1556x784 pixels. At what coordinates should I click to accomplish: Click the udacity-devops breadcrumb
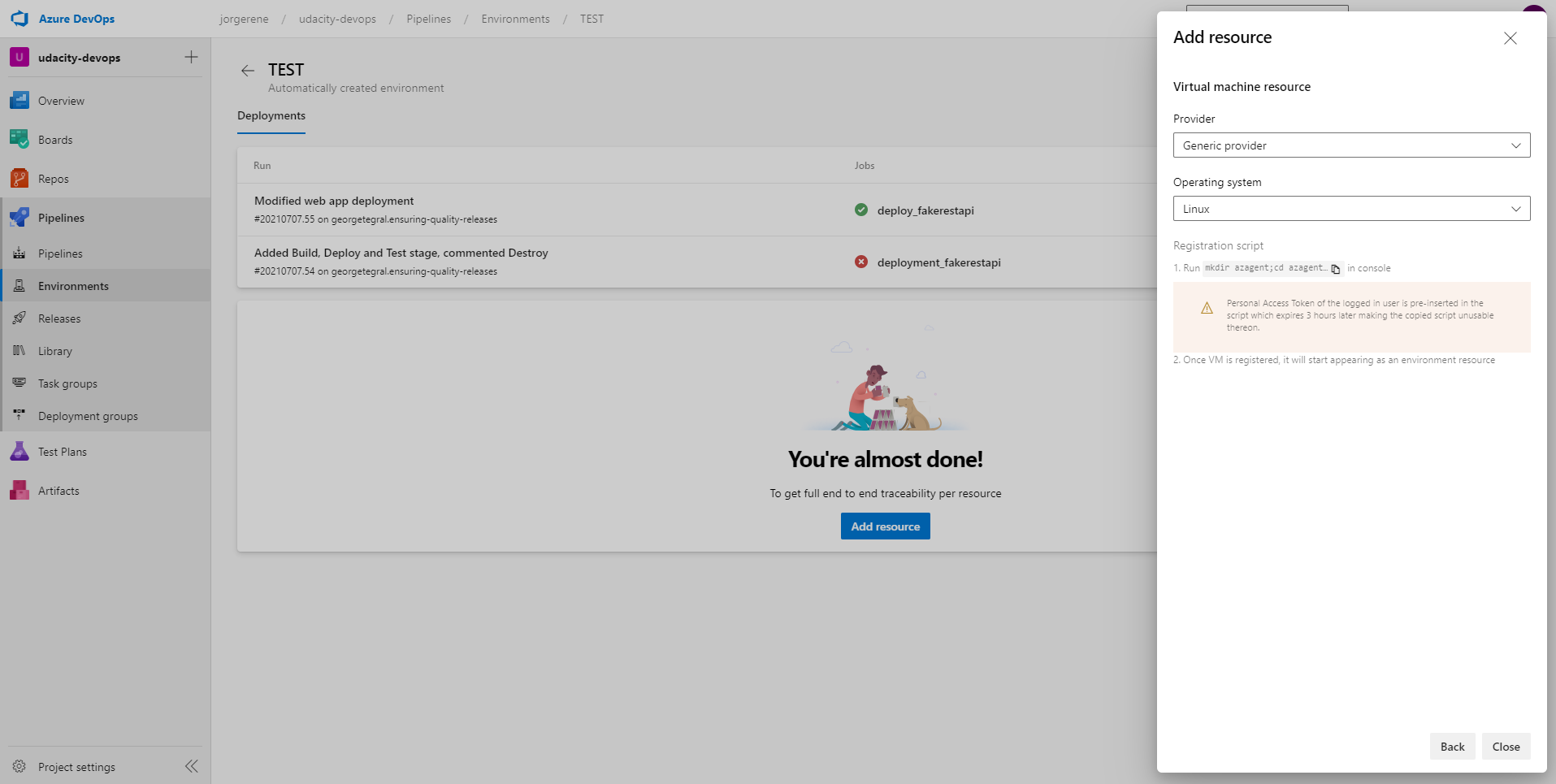coord(337,19)
